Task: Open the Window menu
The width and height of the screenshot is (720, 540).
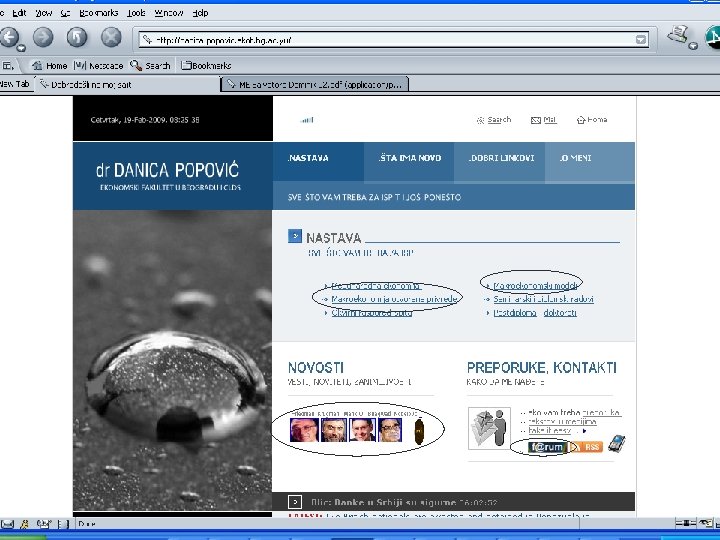Action: tap(169, 13)
